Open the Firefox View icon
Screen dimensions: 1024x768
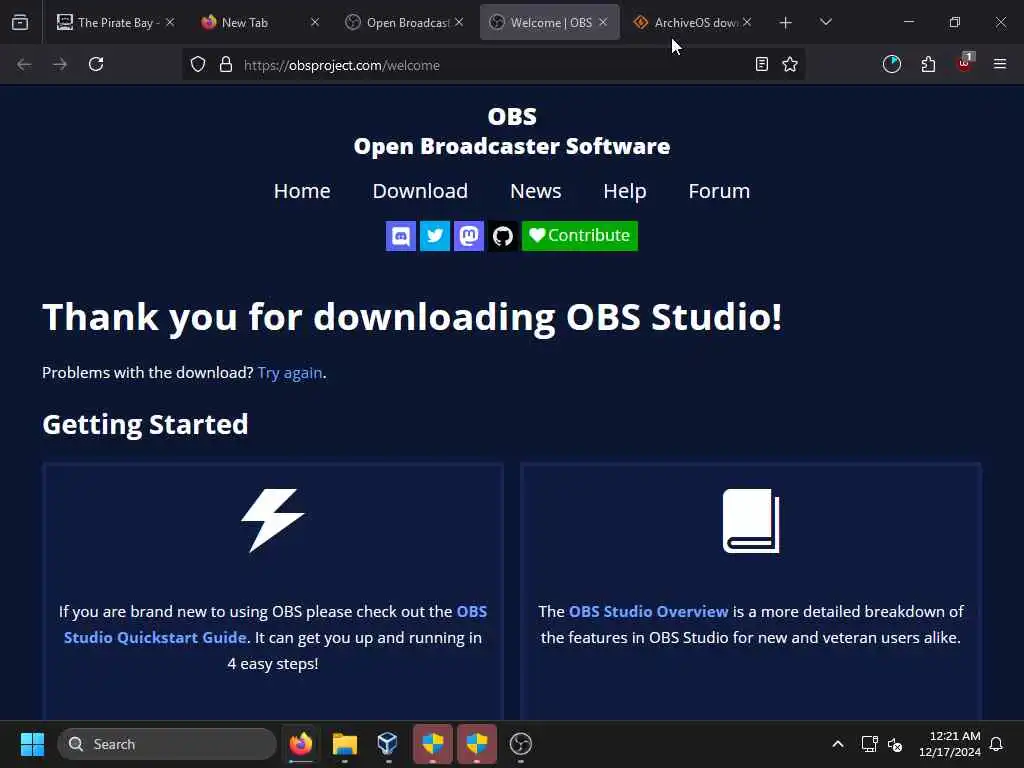click(x=20, y=22)
